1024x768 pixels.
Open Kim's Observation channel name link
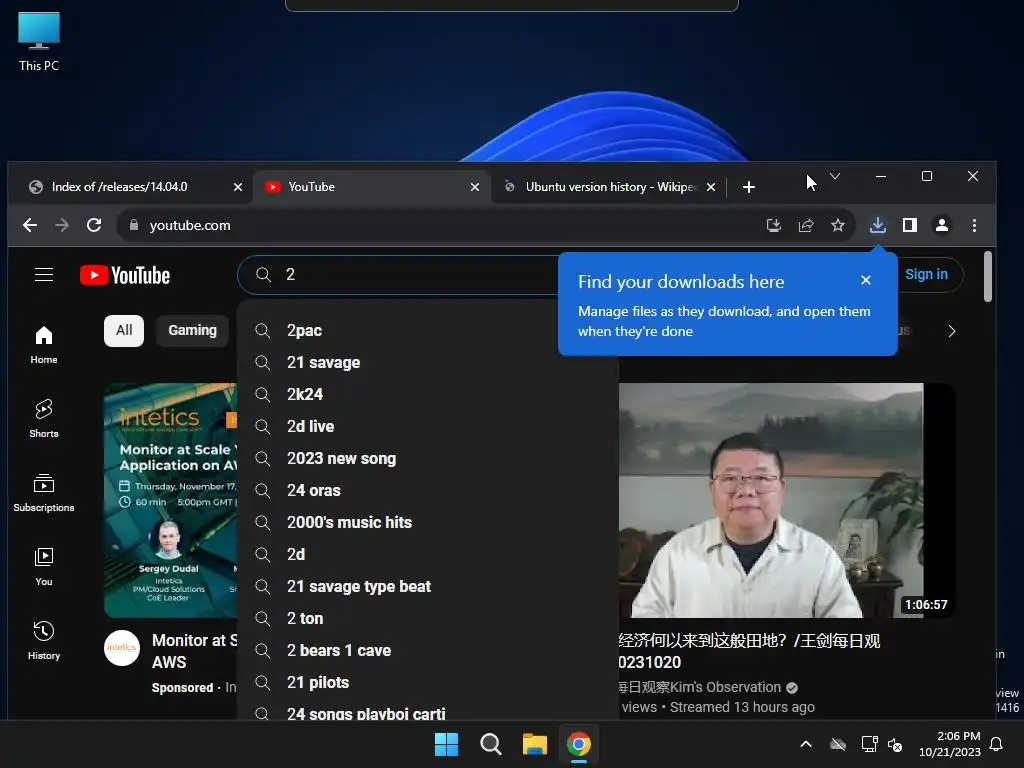(699, 687)
